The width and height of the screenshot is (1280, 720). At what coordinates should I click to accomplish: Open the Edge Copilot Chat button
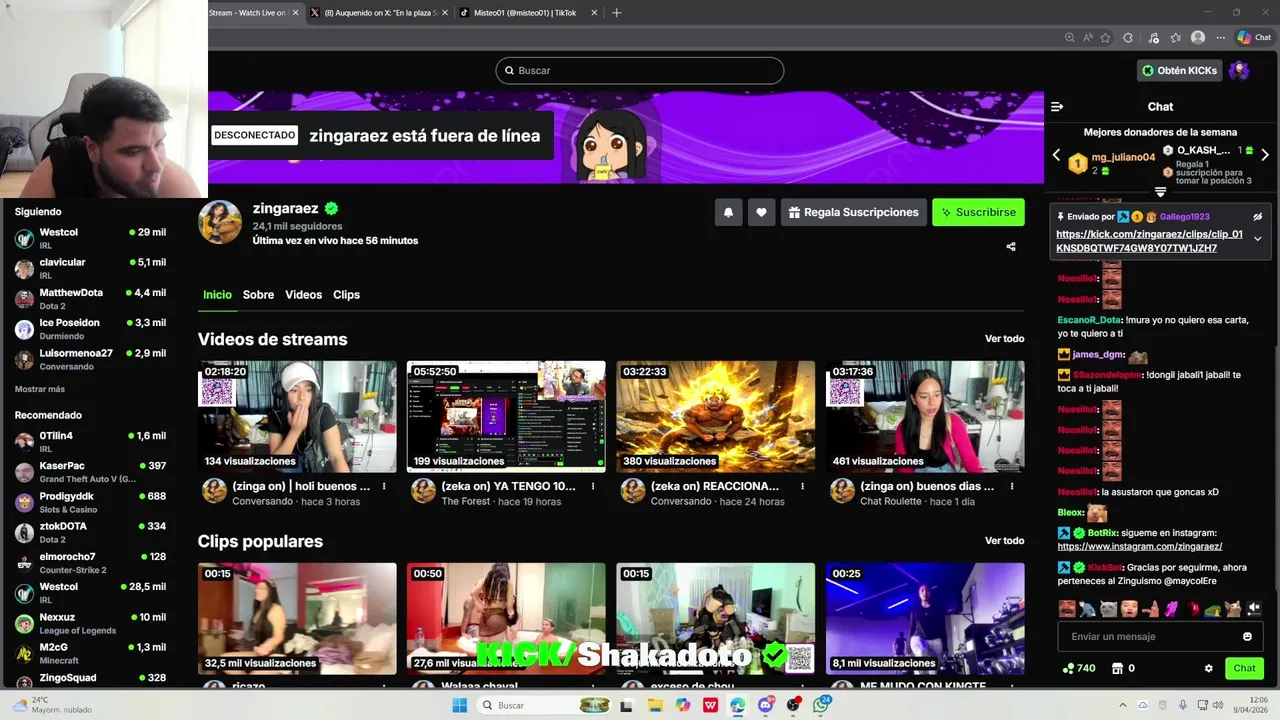pos(1254,38)
